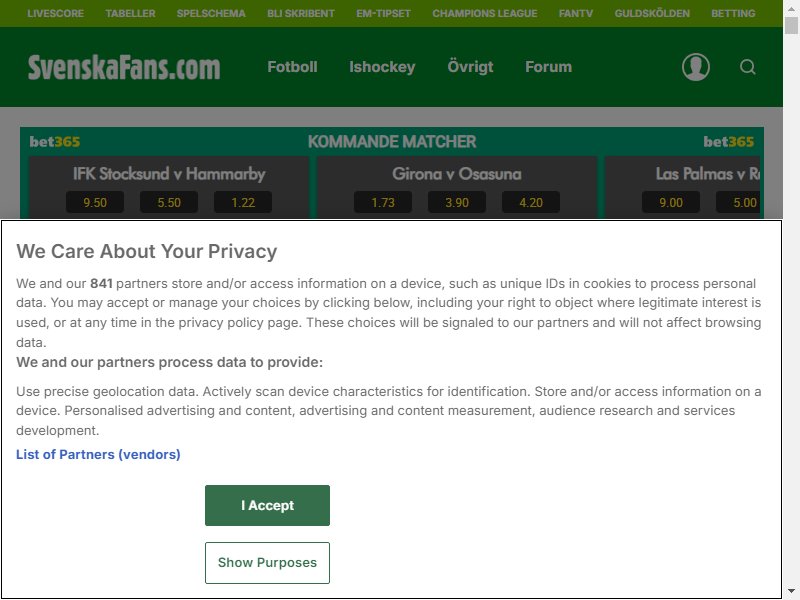The image size is (800, 600).
Task: Open FanTV in top bar
Action: pos(576,13)
